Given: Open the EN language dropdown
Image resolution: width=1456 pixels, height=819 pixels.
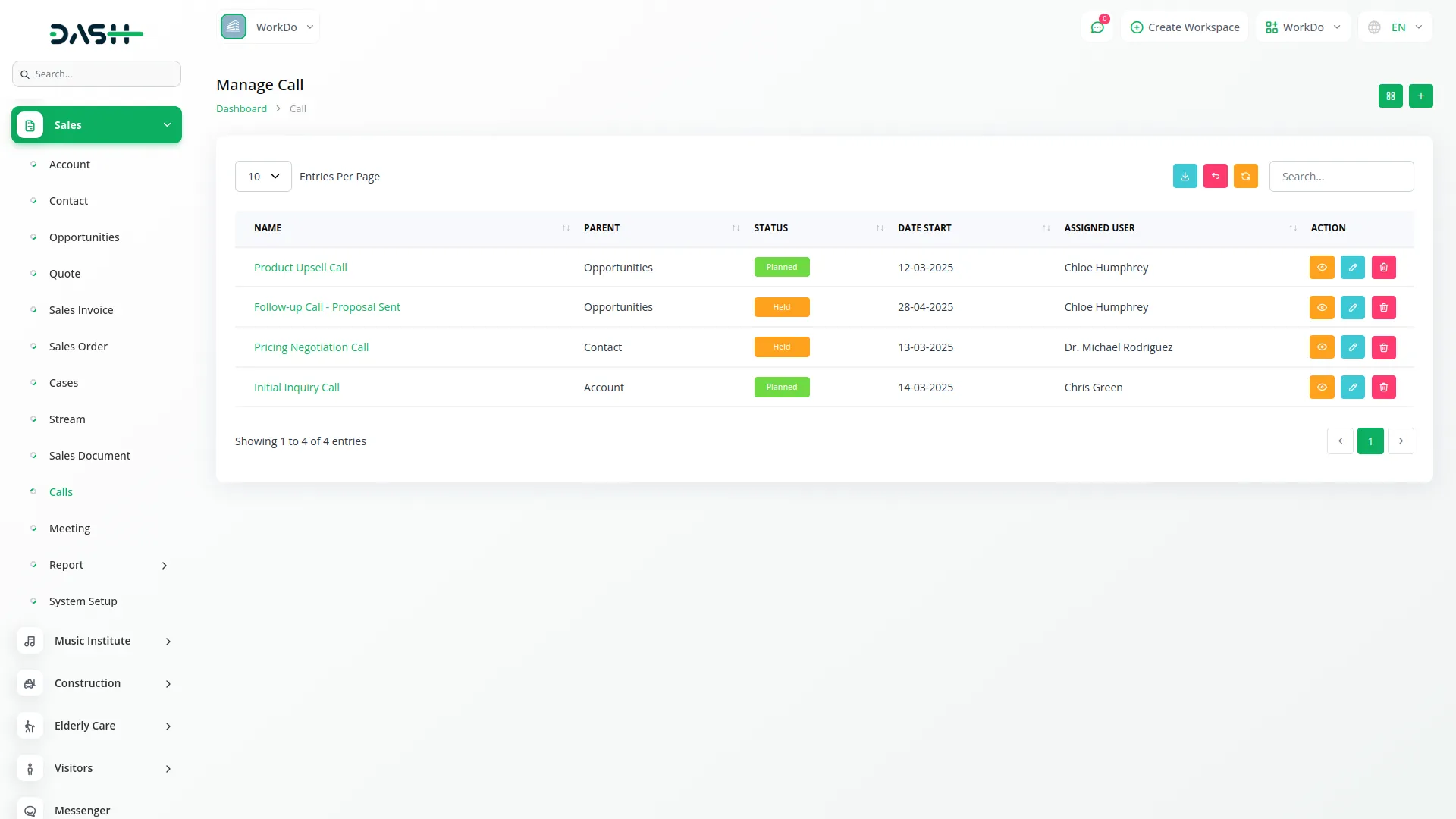Looking at the screenshot, I should (x=1396, y=27).
